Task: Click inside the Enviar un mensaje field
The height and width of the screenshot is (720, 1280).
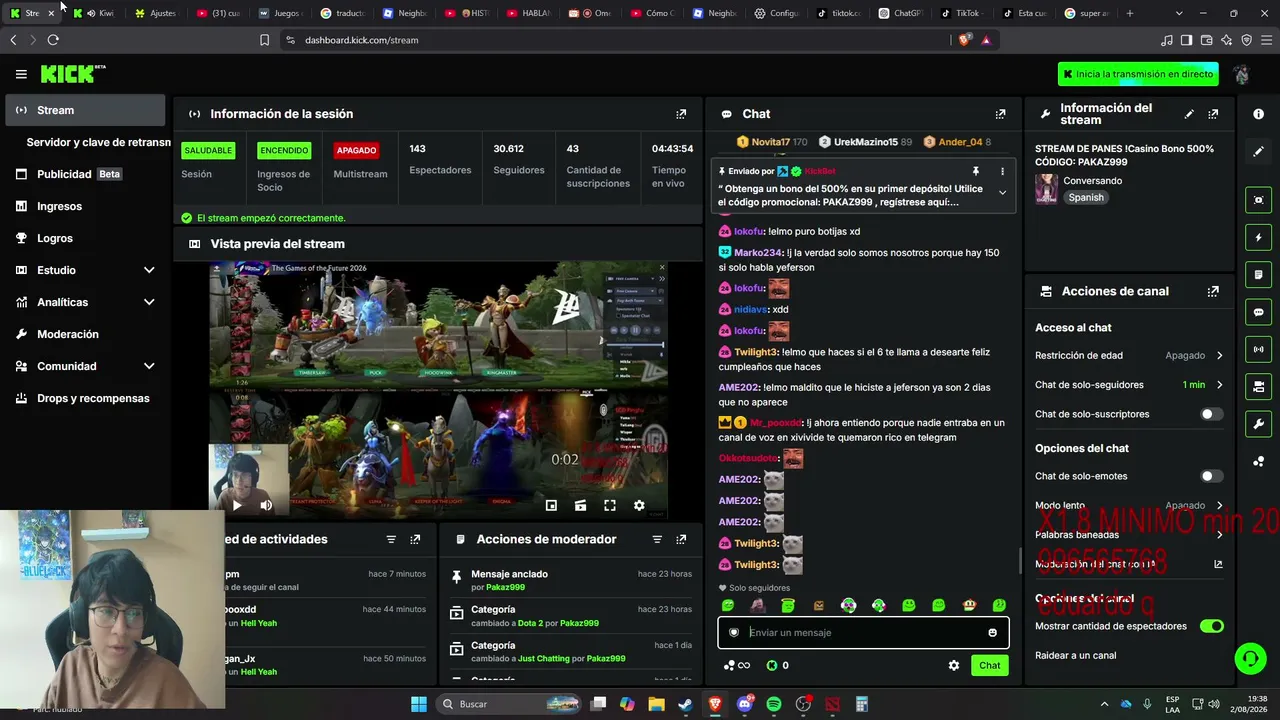Action: 863,632
